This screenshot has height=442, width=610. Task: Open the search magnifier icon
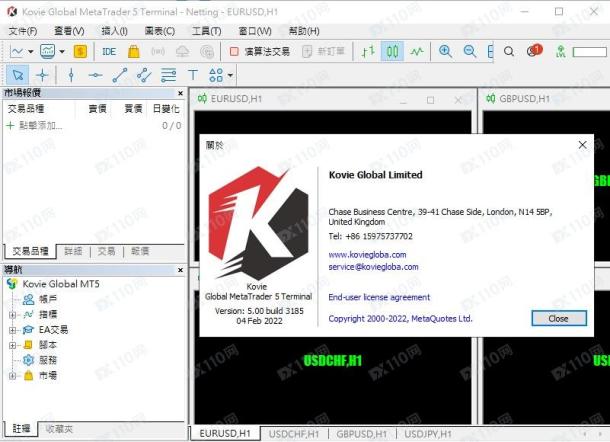(x=509, y=51)
